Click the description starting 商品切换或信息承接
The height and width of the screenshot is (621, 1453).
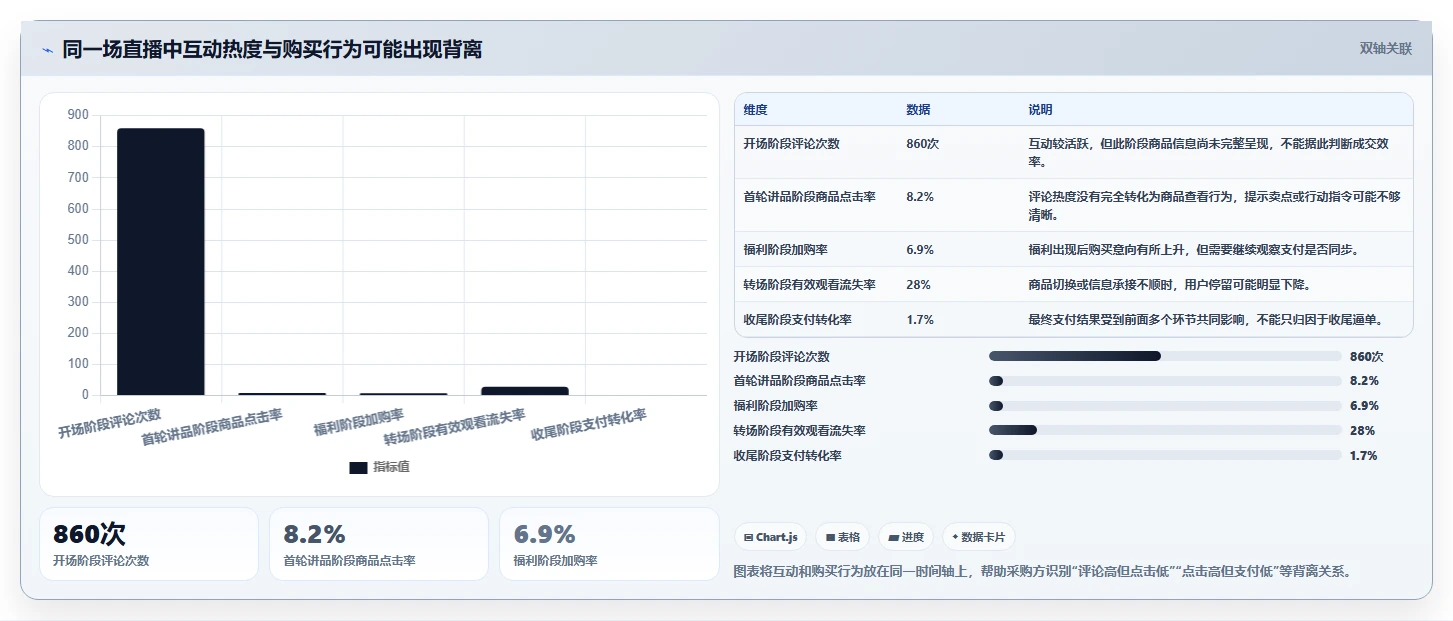tap(1169, 284)
